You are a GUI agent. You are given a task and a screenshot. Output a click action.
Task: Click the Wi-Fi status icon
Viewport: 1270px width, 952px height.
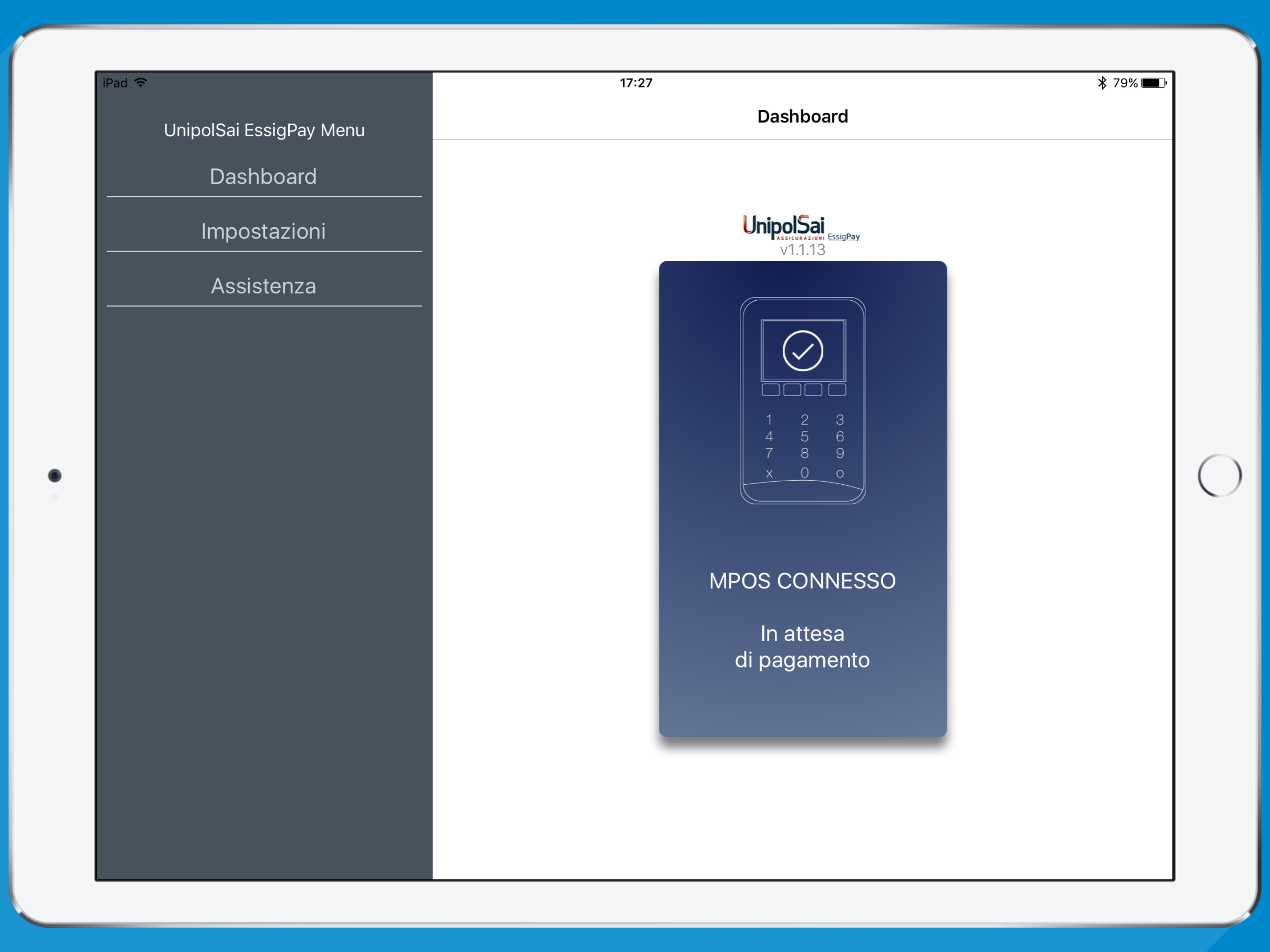[x=141, y=83]
